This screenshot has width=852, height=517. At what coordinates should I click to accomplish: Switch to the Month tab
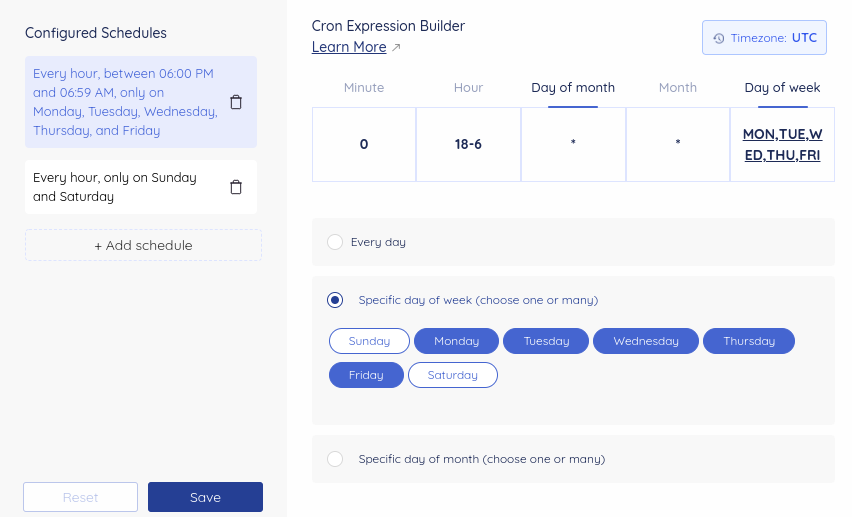[x=678, y=88]
